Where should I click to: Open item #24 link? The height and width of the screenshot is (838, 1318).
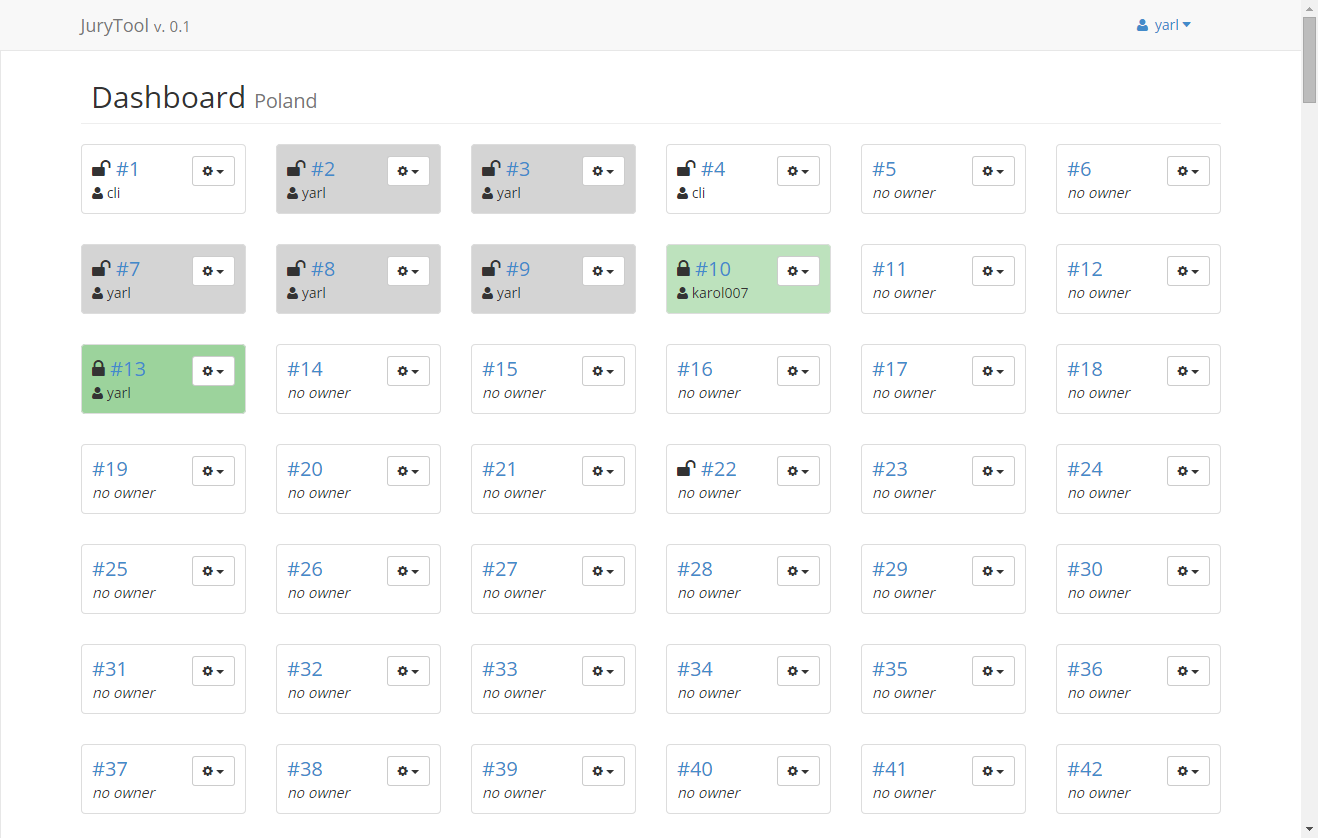point(1085,469)
